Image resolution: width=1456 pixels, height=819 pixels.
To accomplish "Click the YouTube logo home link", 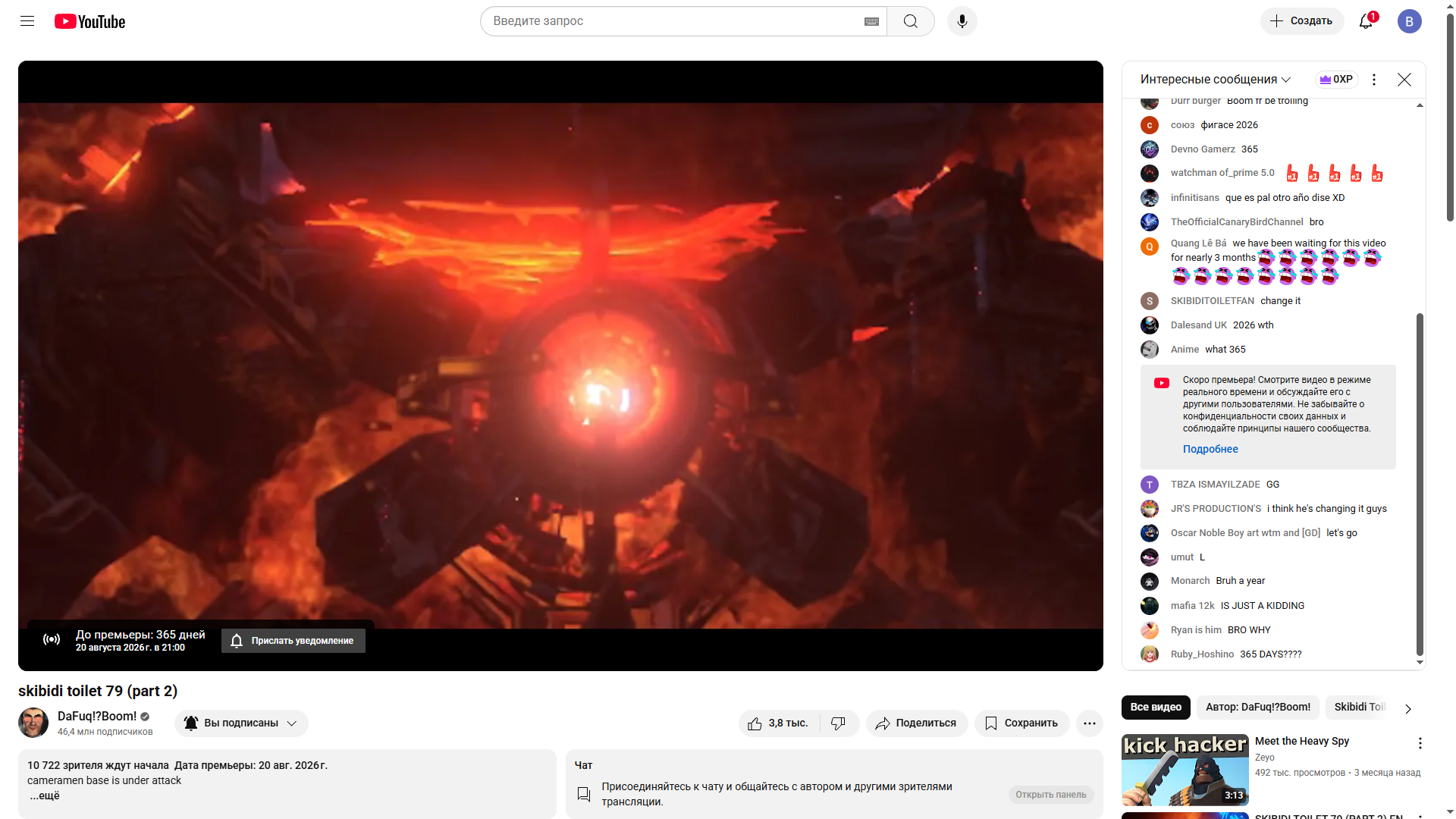I will pos(90,21).
